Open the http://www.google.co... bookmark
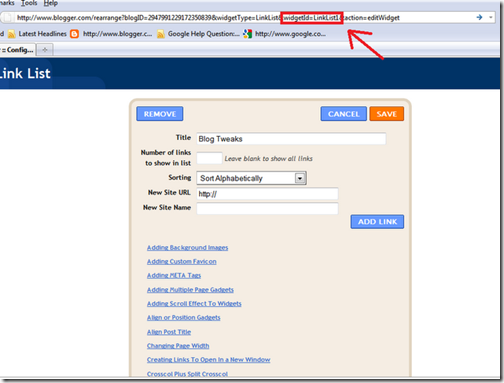Viewport: 504px width, 383px height. click(x=290, y=34)
